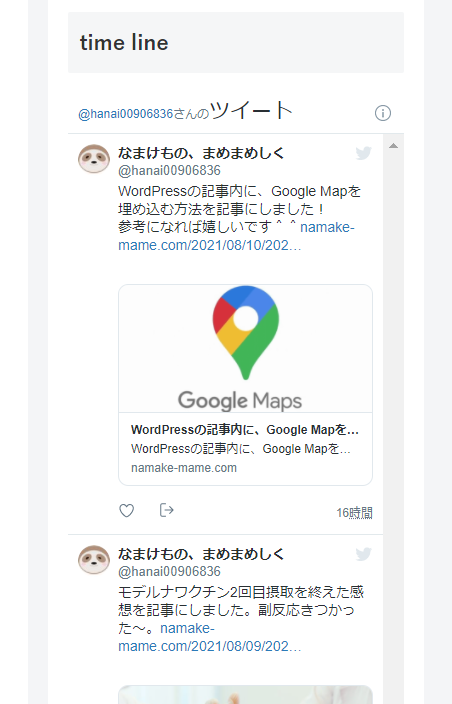Click the Google Maps card image
The width and height of the screenshot is (452, 704).
(x=246, y=348)
